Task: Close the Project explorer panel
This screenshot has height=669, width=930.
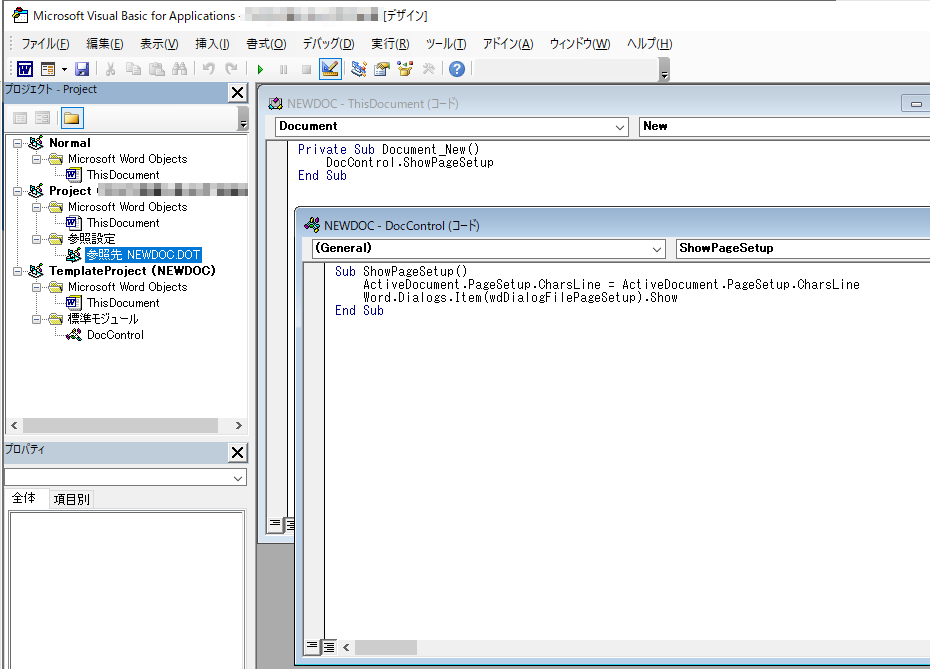Action: (237, 93)
